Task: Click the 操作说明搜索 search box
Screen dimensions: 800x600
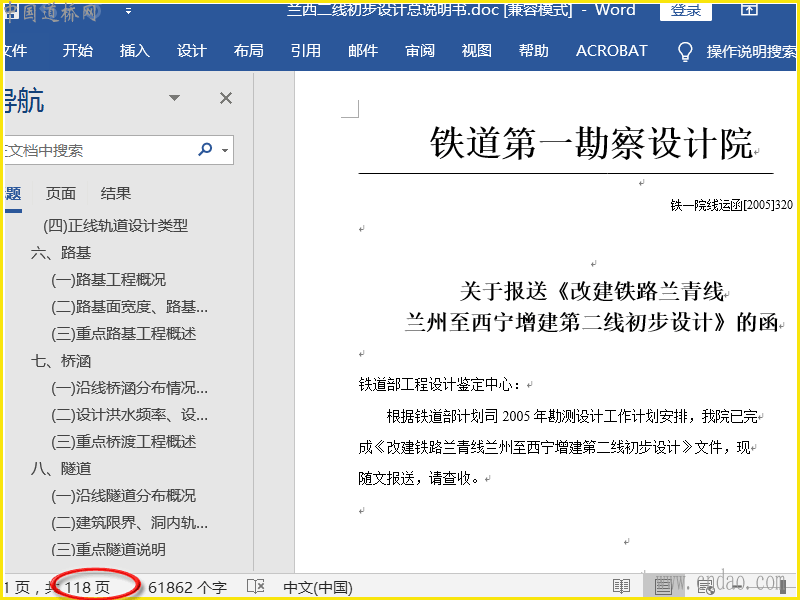Action: (x=751, y=52)
